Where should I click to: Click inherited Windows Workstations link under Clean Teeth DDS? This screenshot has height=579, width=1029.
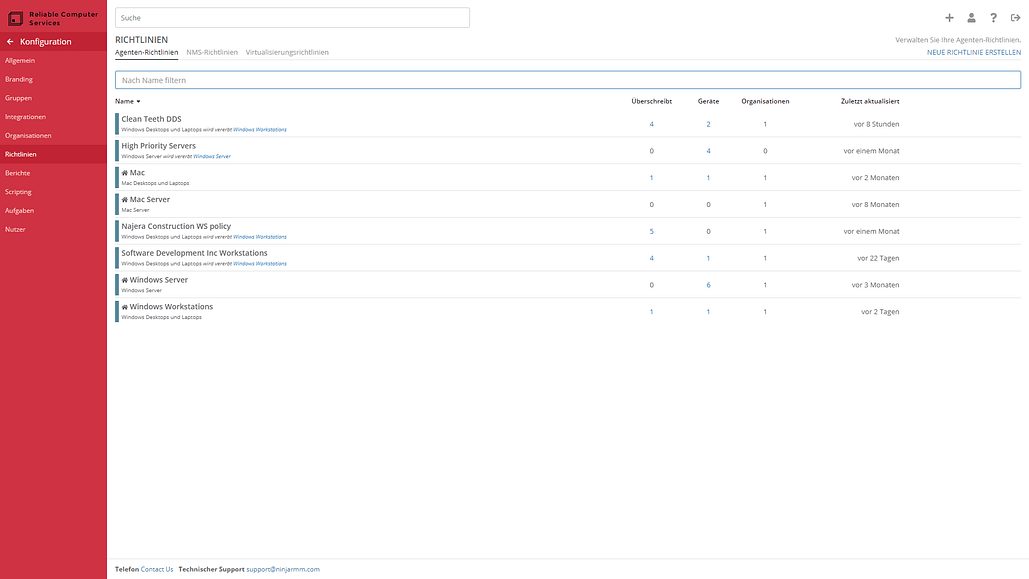260,130
